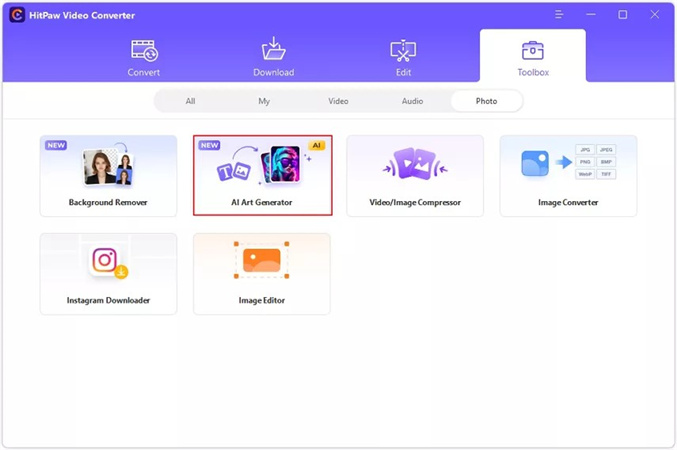Open the Instagram Downloader label
The image size is (677, 450).
tap(108, 300)
